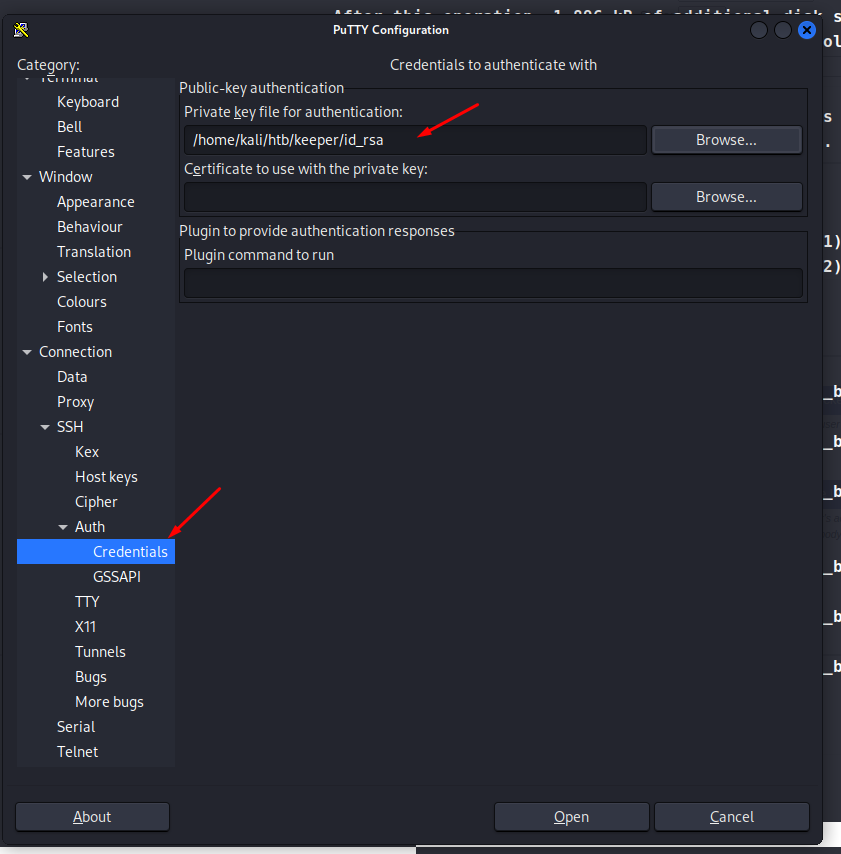Expand the Selection subcategory
841x854 pixels.
pos(45,277)
